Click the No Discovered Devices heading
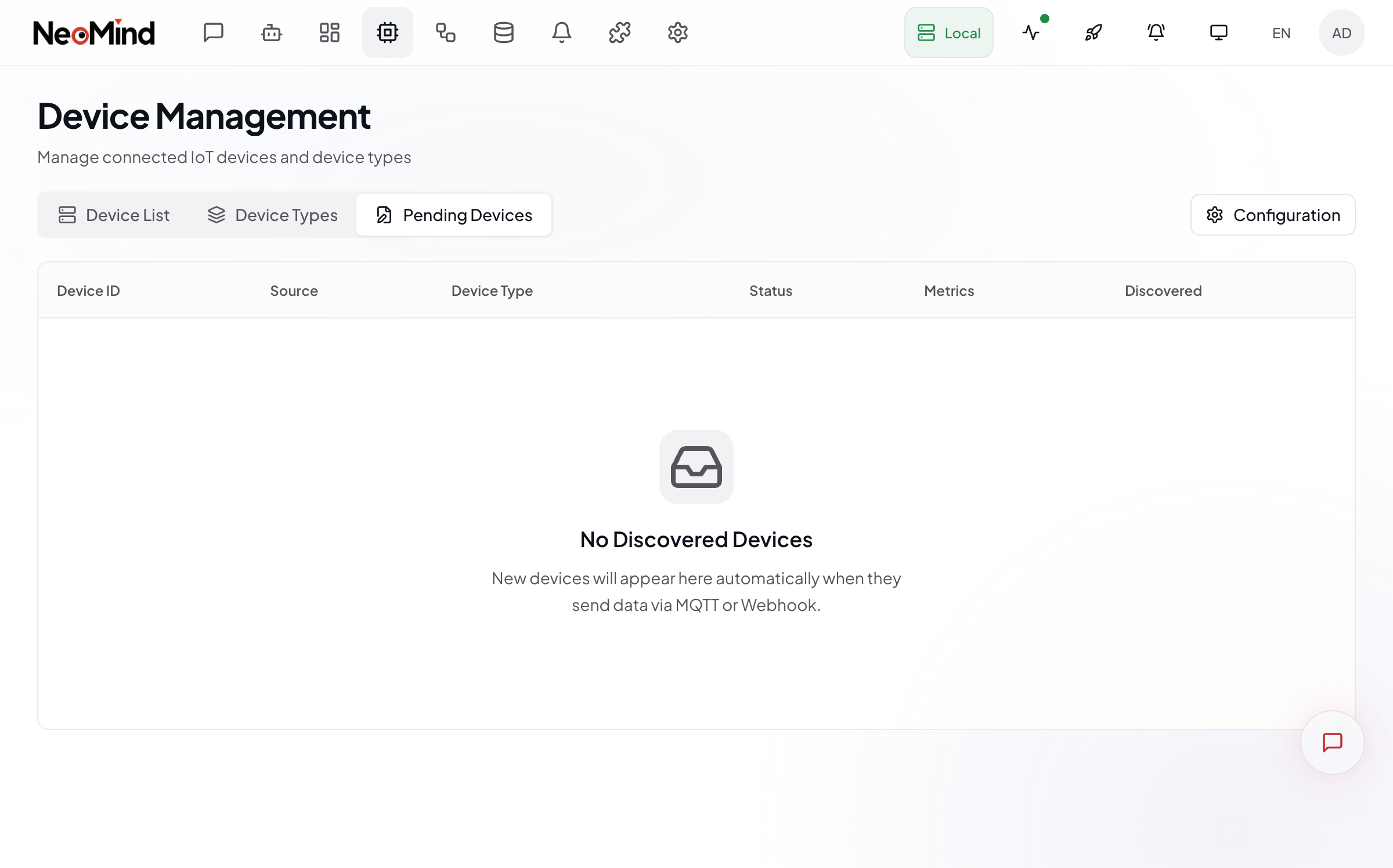The image size is (1393, 868). click(696, 540)
